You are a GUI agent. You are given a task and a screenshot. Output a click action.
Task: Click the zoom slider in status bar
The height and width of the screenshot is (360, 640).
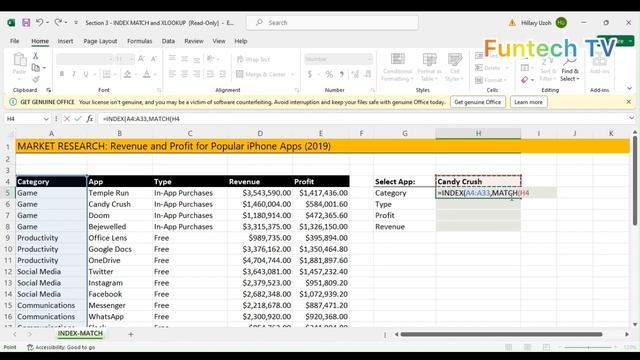[589, 347]
